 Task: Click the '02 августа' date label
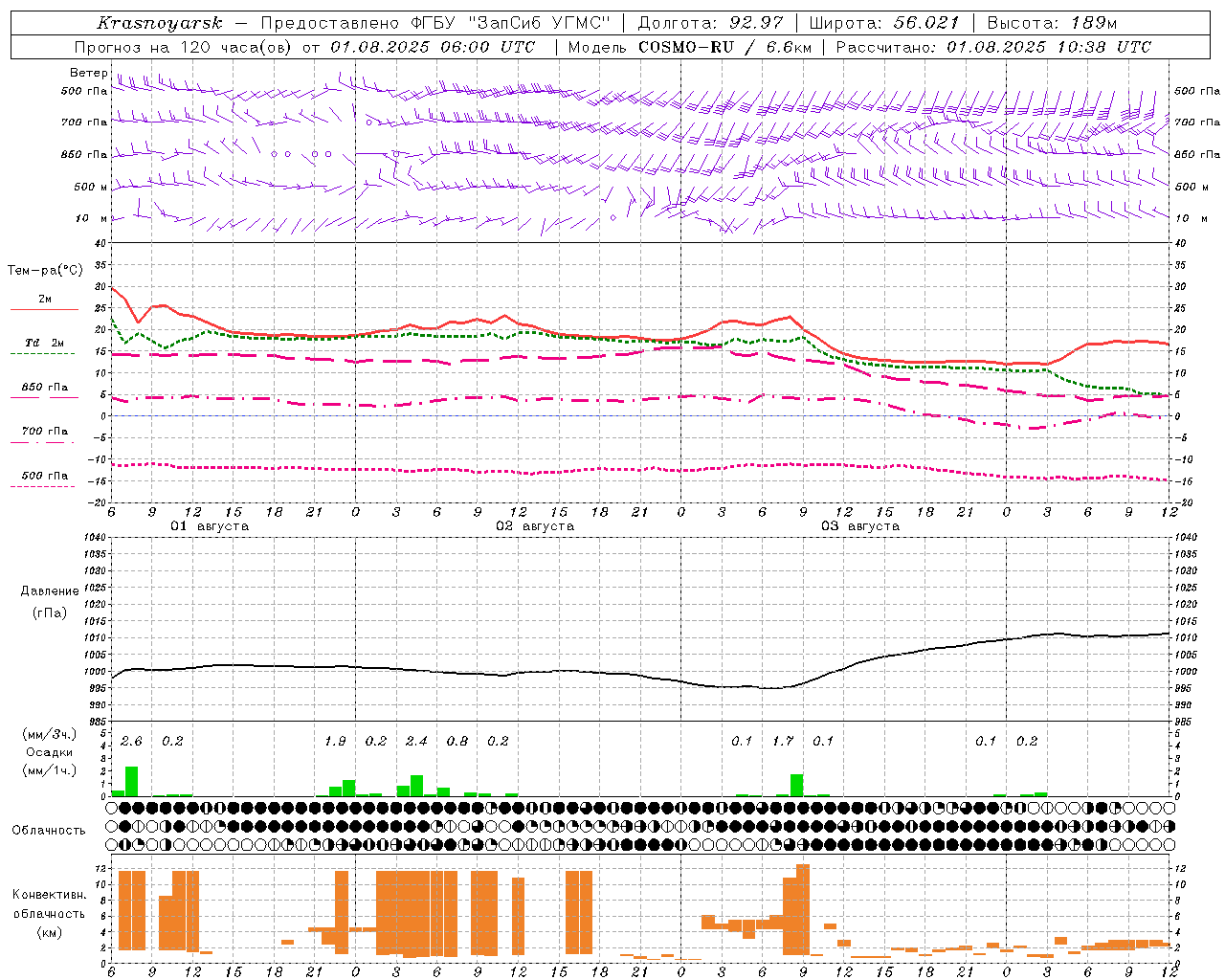535,526
